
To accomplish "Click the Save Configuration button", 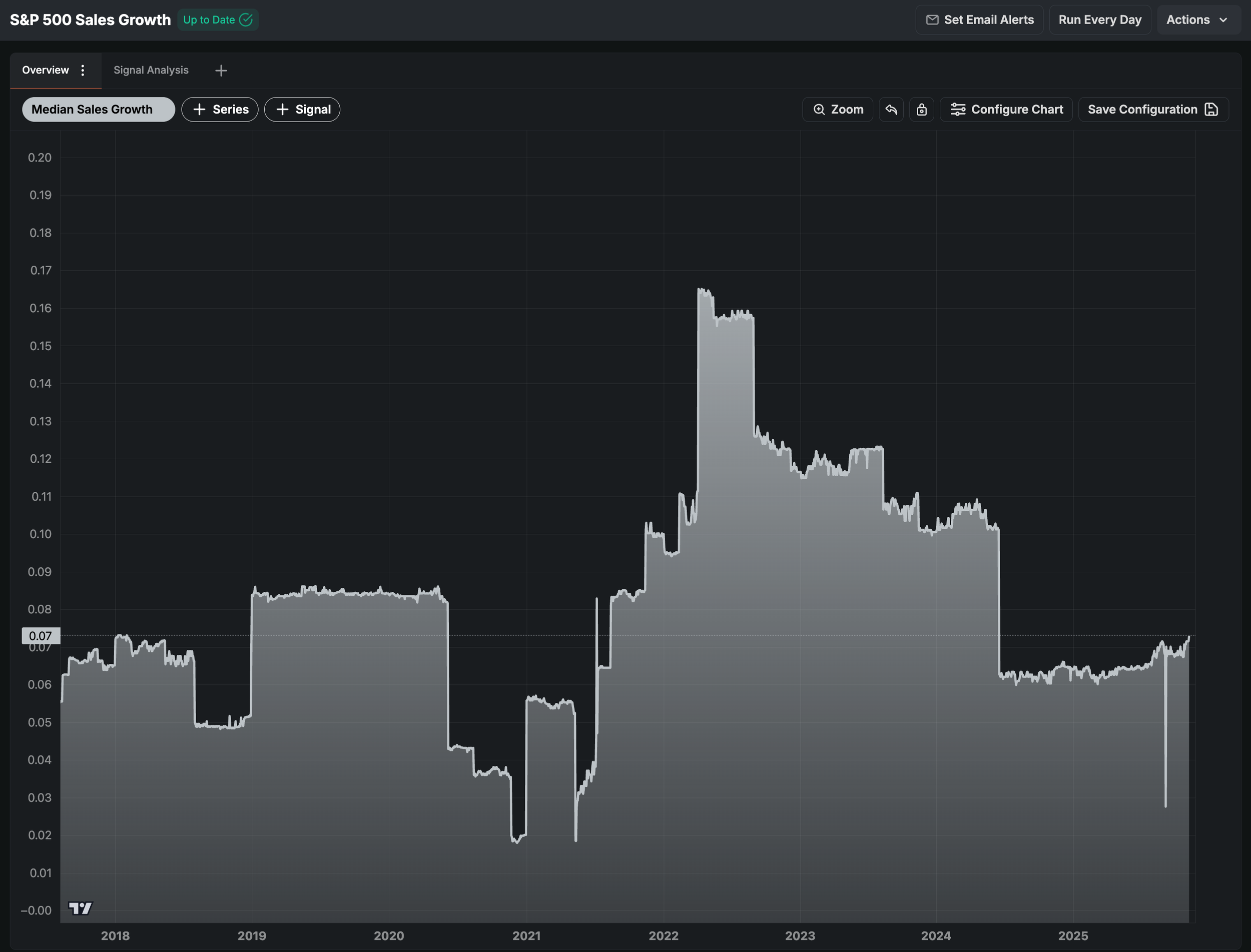I will (x=1153, y=110).
